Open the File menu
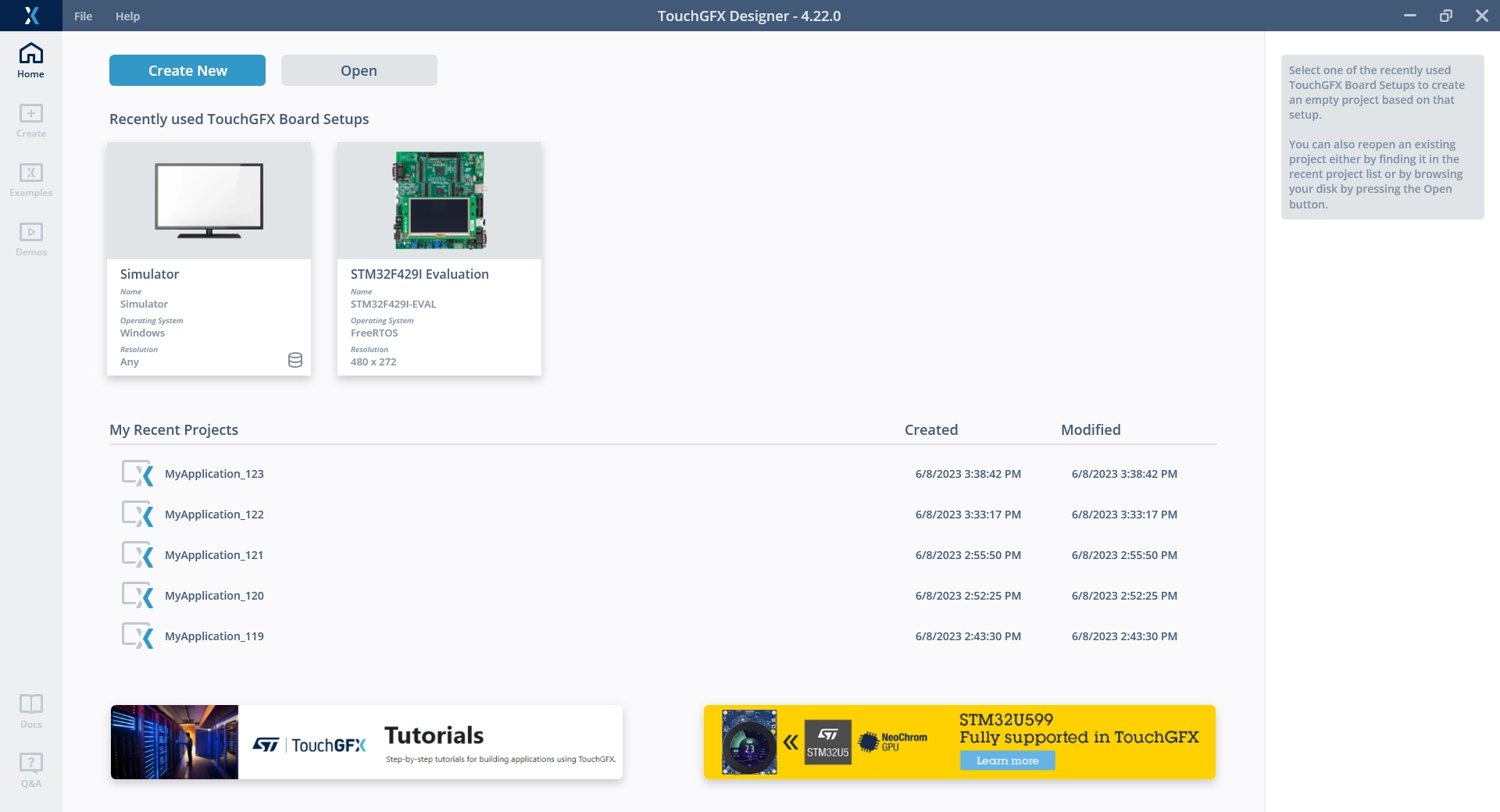 [x=83, y=16]
